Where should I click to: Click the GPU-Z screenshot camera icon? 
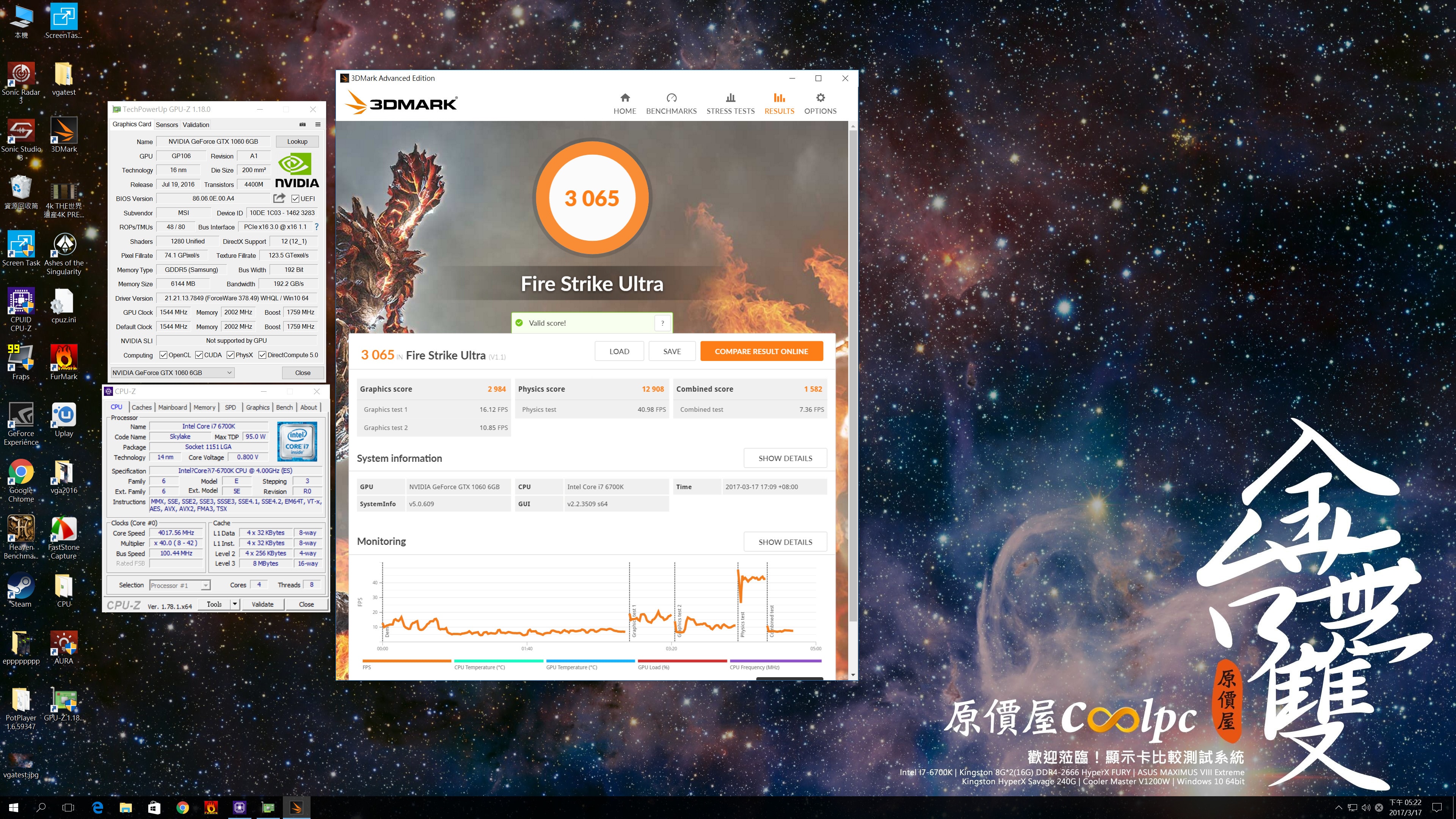tap(303, 124)
